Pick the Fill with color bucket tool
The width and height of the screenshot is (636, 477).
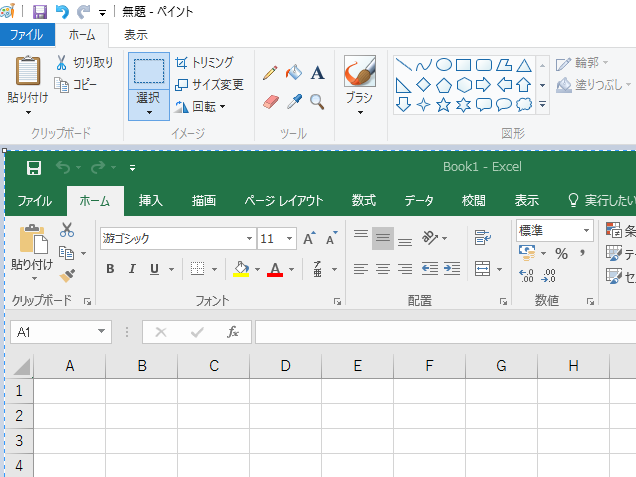[x=293, y=73]
